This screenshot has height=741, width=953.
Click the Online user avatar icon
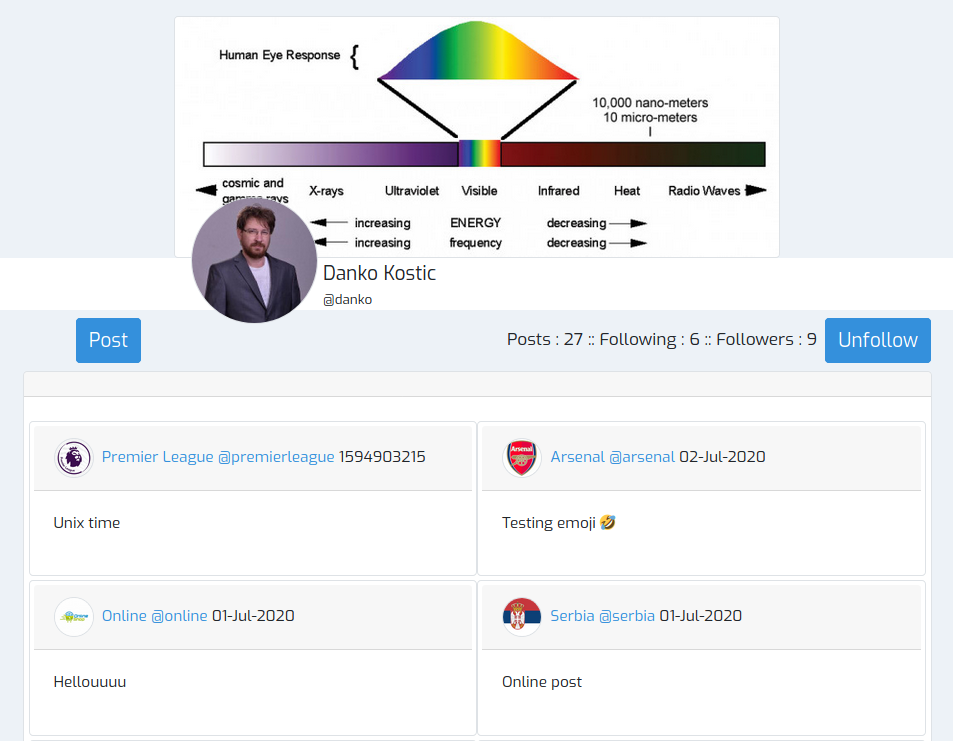pos(73,617)
